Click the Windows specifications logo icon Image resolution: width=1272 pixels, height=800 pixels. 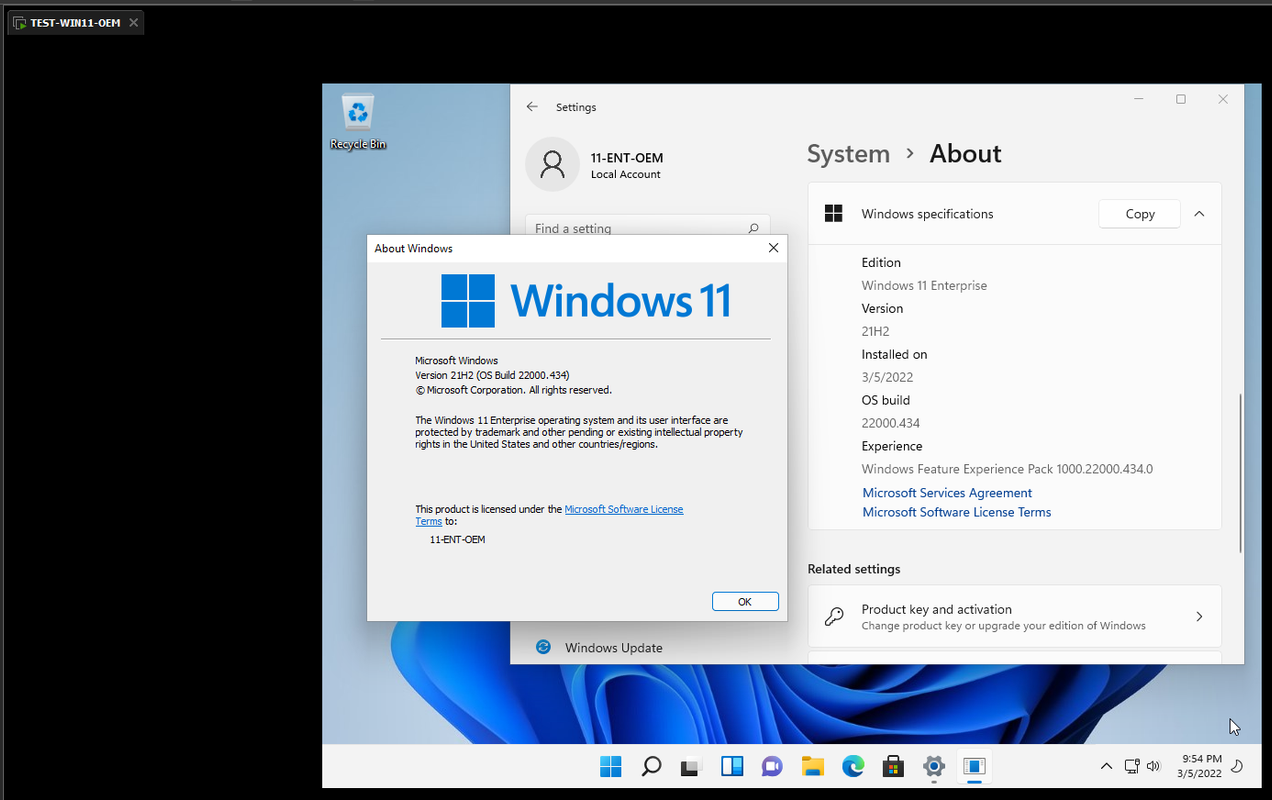(x=834, y=213)
